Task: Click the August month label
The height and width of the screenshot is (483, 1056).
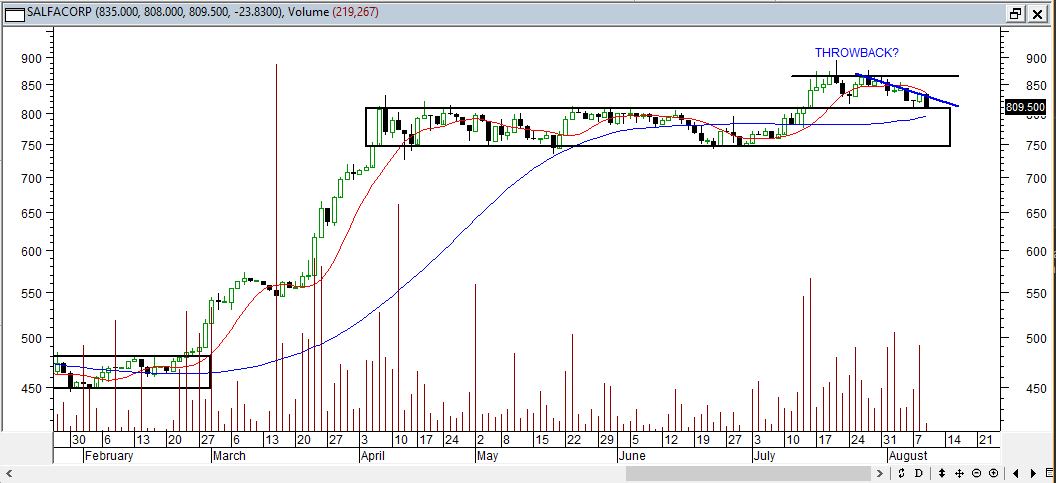Action: pyautogui.click(x=908, y=456)
